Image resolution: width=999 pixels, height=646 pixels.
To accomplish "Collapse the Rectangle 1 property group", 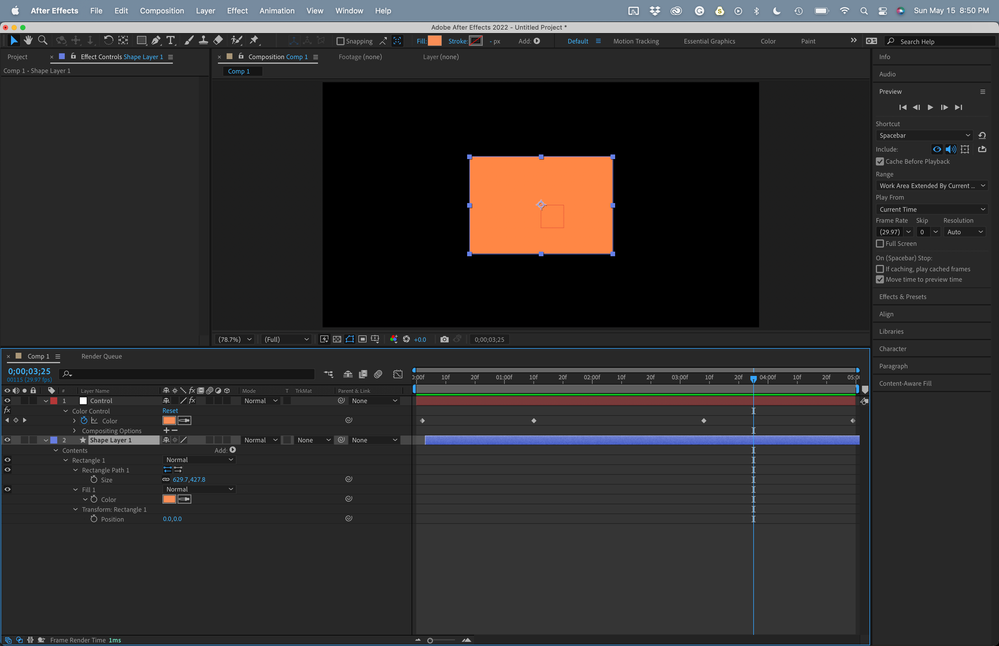I will coord(67,460).
